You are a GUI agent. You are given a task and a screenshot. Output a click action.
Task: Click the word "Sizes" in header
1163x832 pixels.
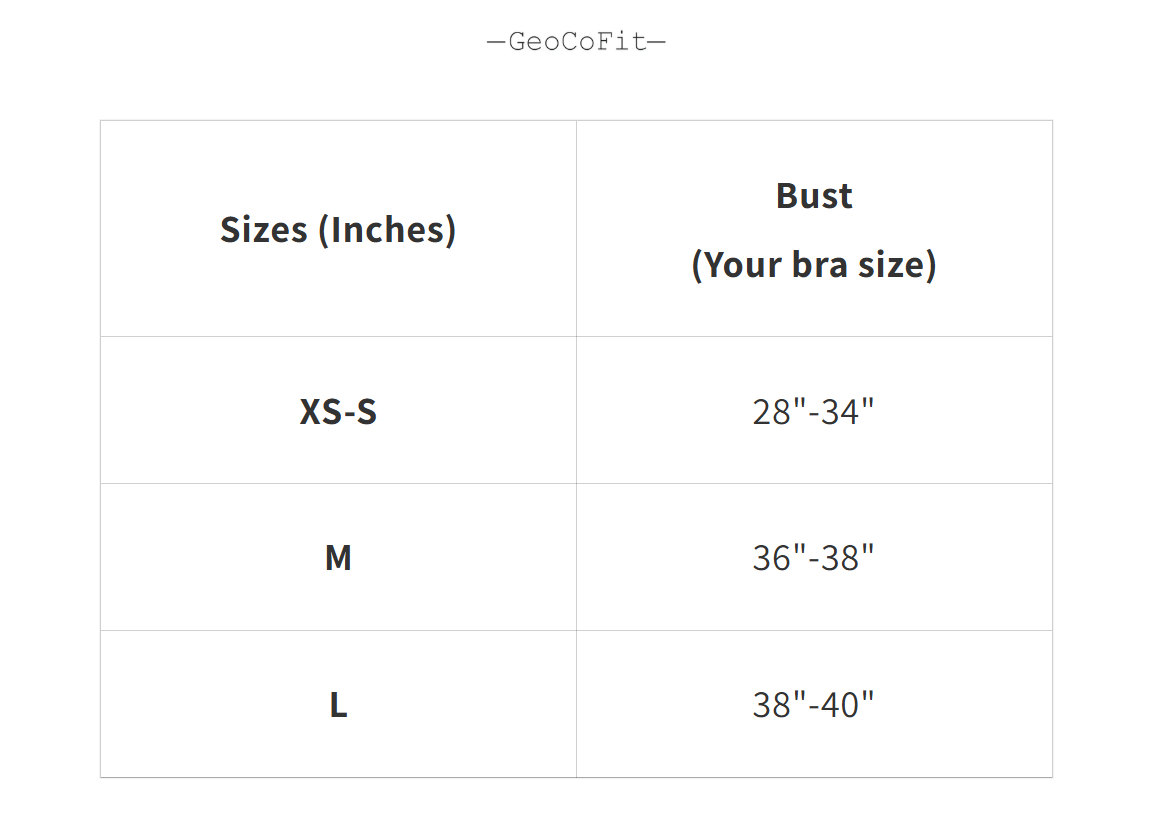264,230
